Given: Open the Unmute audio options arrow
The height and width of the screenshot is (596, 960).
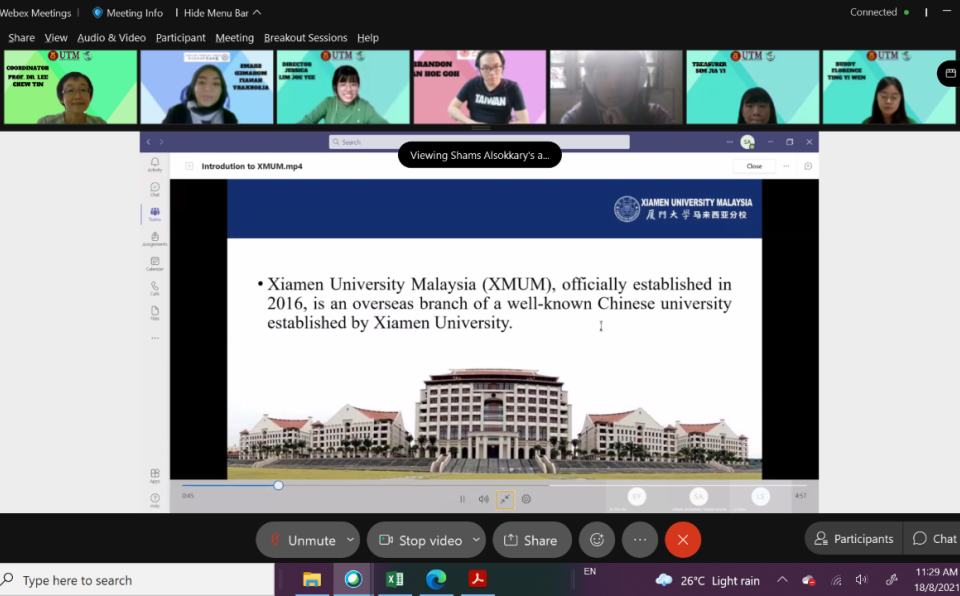Looking at the screenshot, I should (350, 540).
